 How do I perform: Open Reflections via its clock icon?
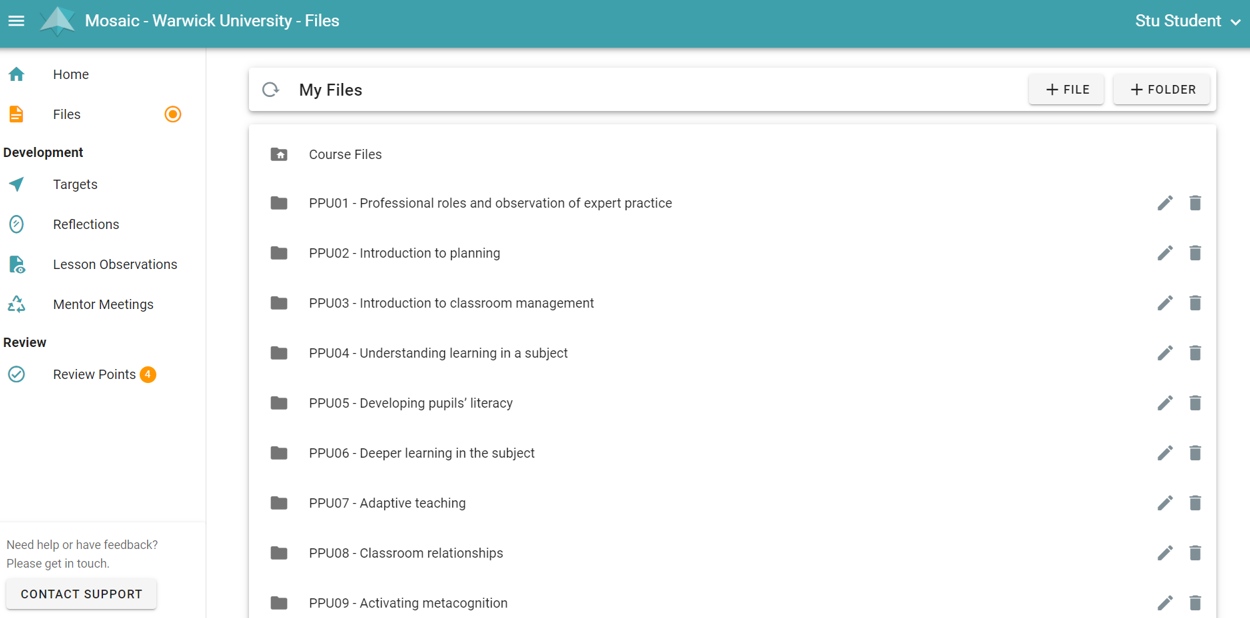coord(17,224)
